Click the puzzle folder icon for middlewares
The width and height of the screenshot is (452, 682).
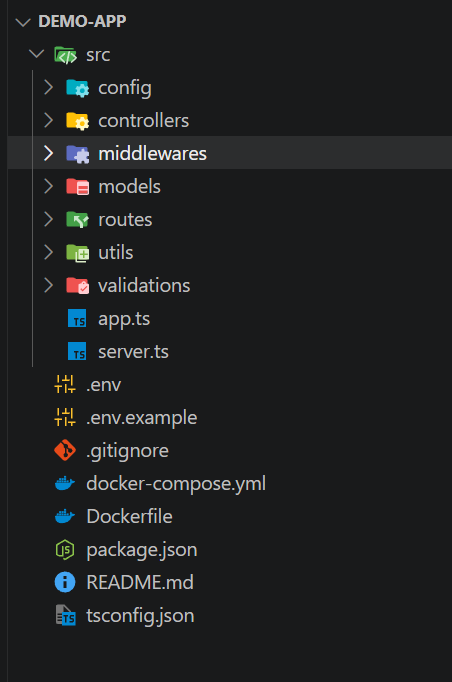[77, 154]
